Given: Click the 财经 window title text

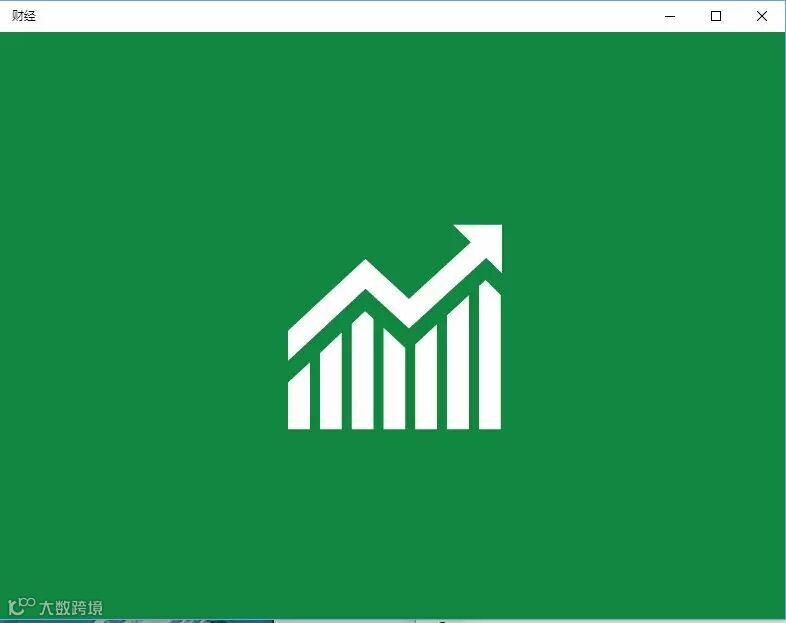Looking at the screenshot, I should coord(24,16).
